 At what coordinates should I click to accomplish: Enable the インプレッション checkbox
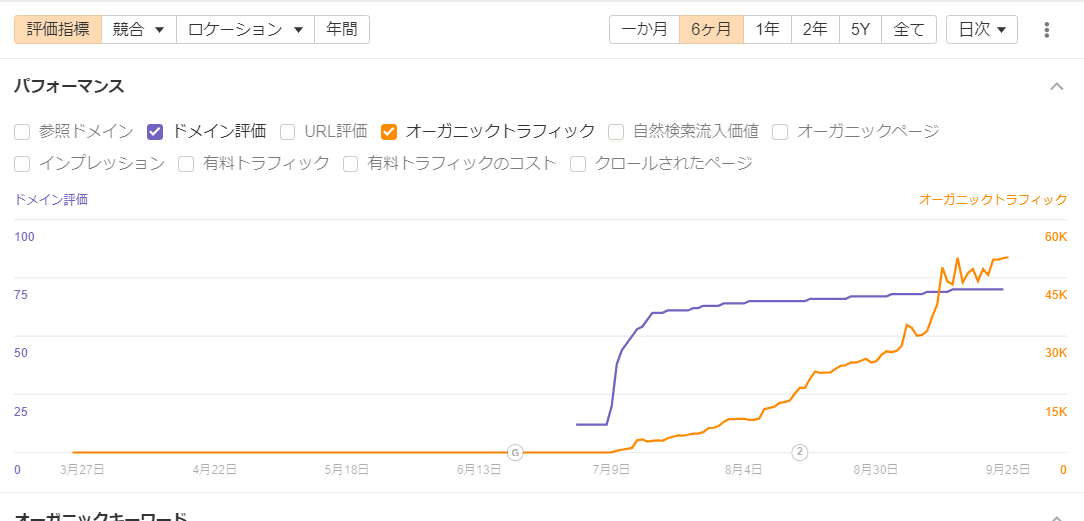point(22,163)
